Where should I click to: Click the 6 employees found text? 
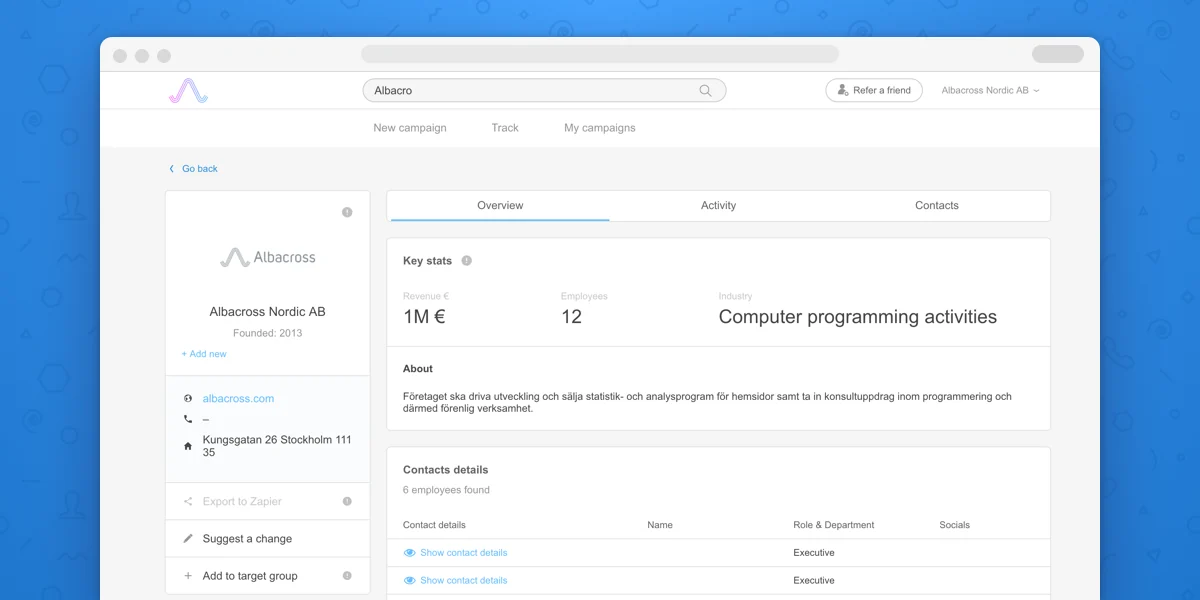pyautogui.click(x=446, y=490)
